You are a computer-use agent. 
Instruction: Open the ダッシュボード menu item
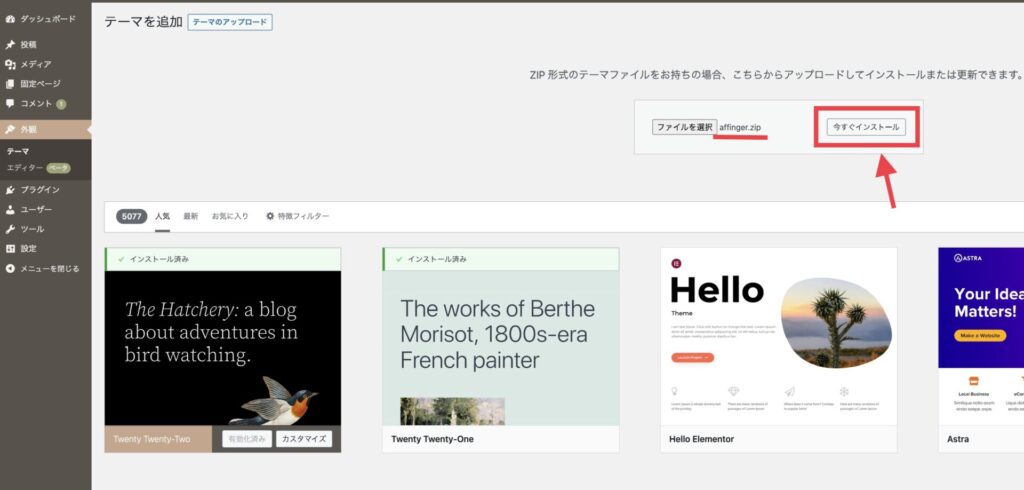click(46, 20)
